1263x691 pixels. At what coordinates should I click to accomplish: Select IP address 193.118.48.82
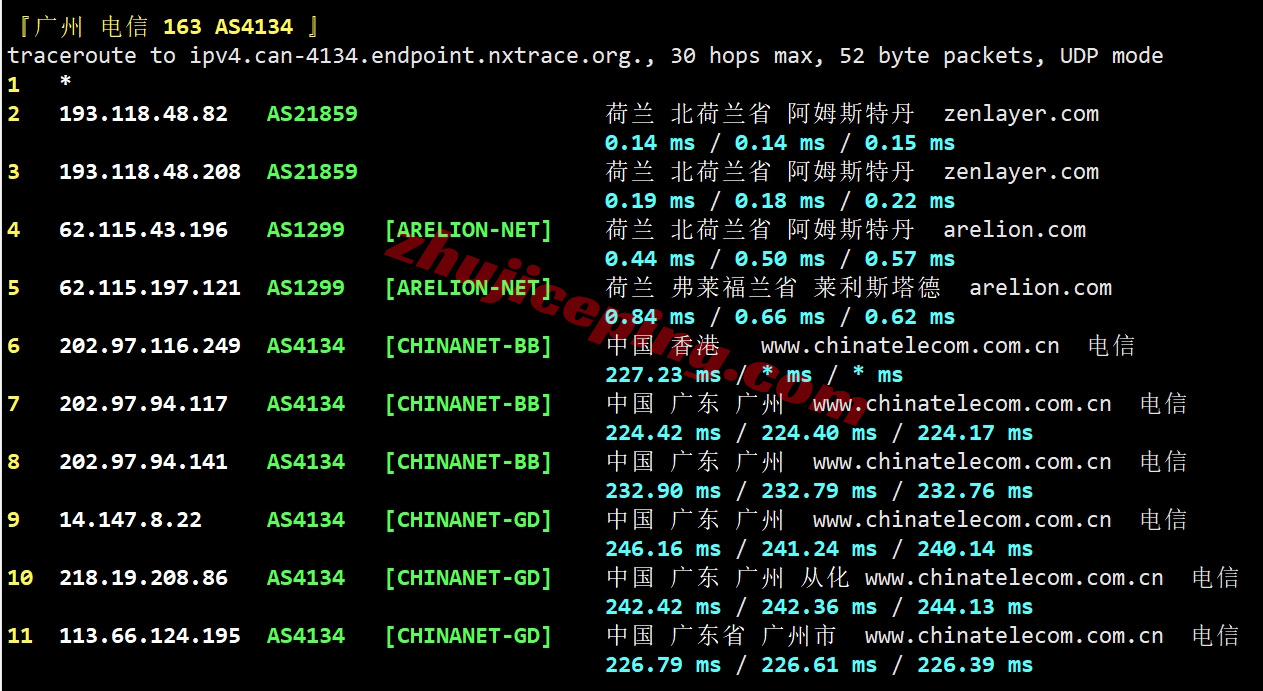[x=143, y=114]
